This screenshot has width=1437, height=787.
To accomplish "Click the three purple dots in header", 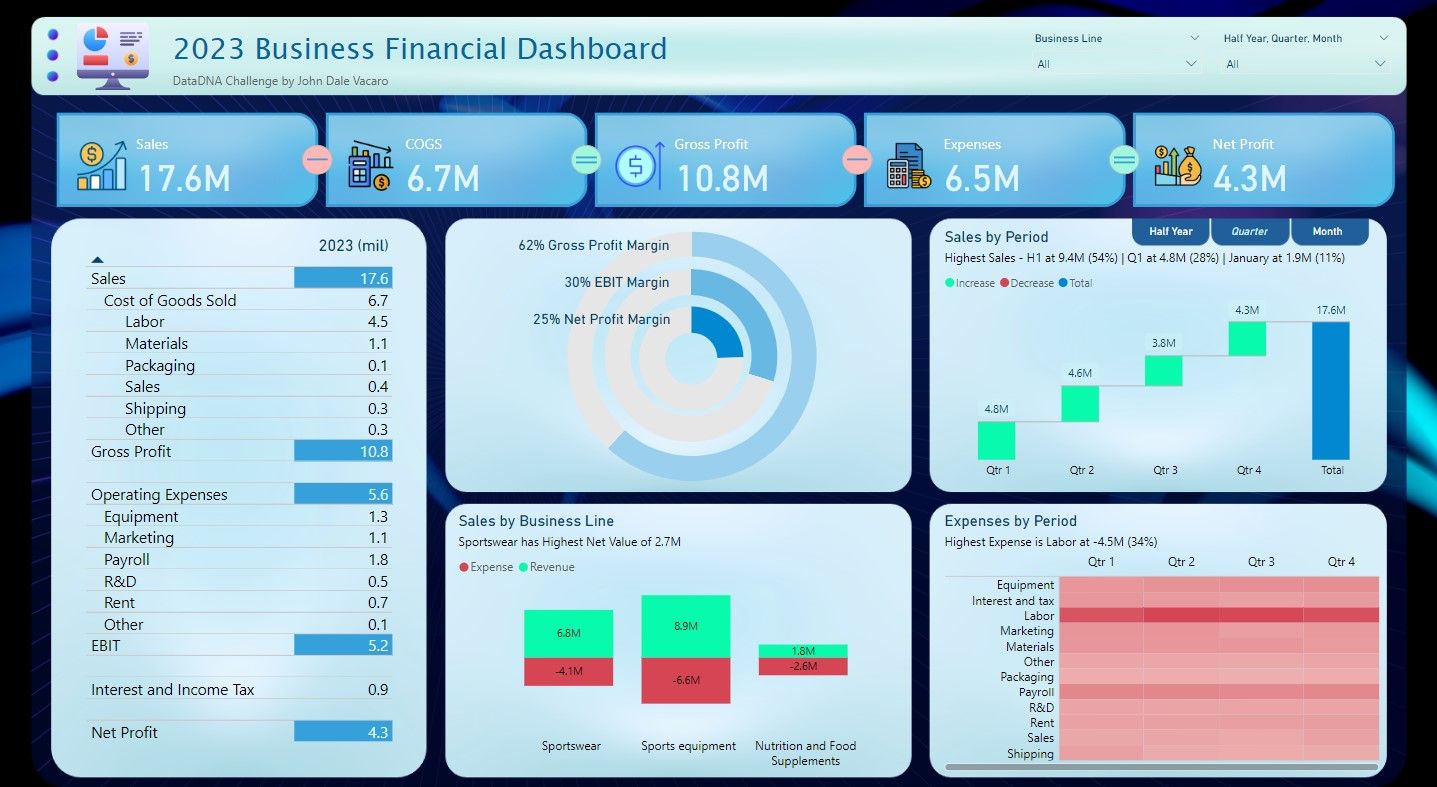I will click(52, 55).
